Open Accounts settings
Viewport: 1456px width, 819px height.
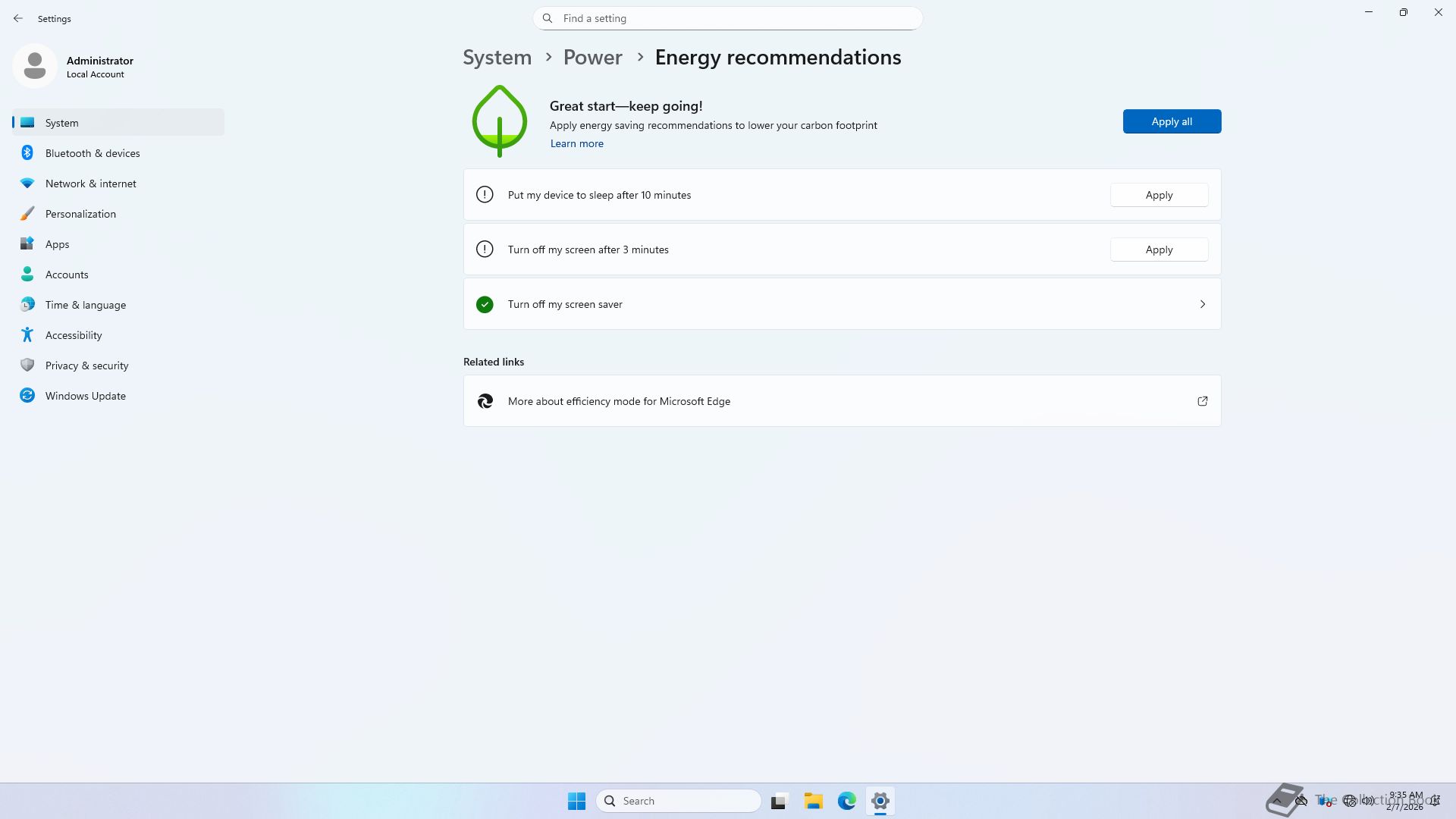[67, 275]
